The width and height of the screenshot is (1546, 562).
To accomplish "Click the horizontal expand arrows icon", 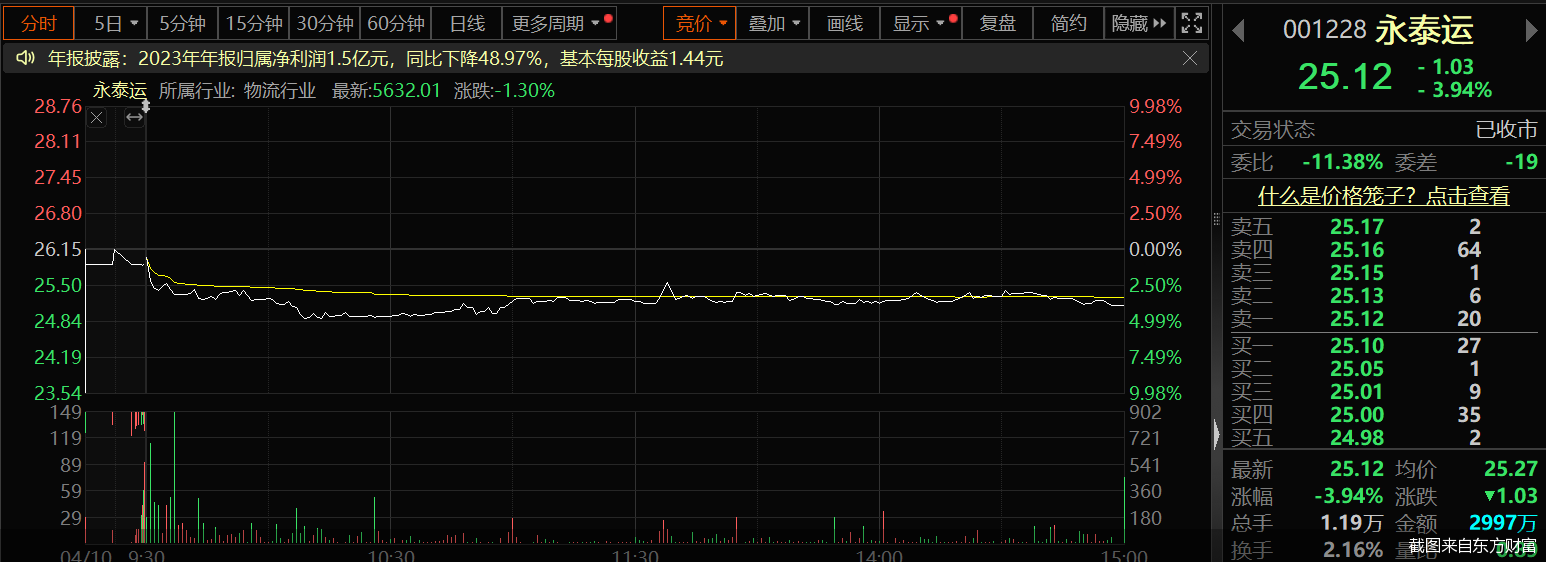I will click(134, 118).
